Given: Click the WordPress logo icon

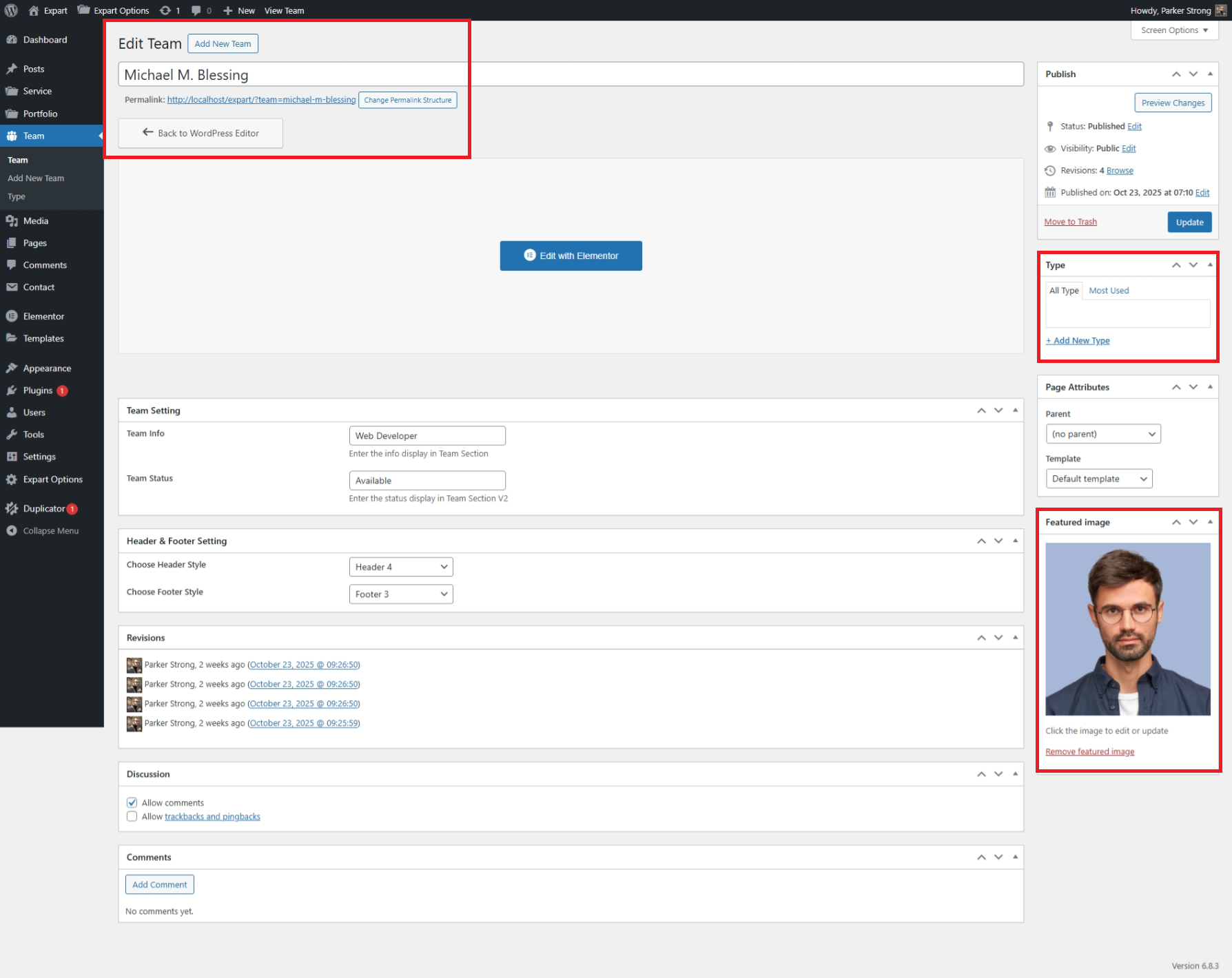Looking at the screenshot, I should (x=11, y=10).
